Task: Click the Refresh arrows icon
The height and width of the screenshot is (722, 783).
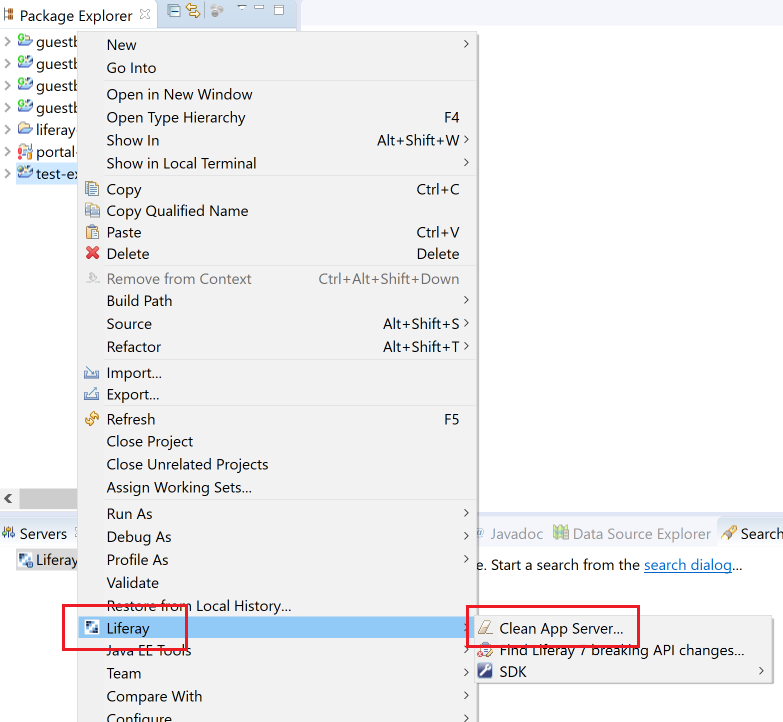Action: 92,419
